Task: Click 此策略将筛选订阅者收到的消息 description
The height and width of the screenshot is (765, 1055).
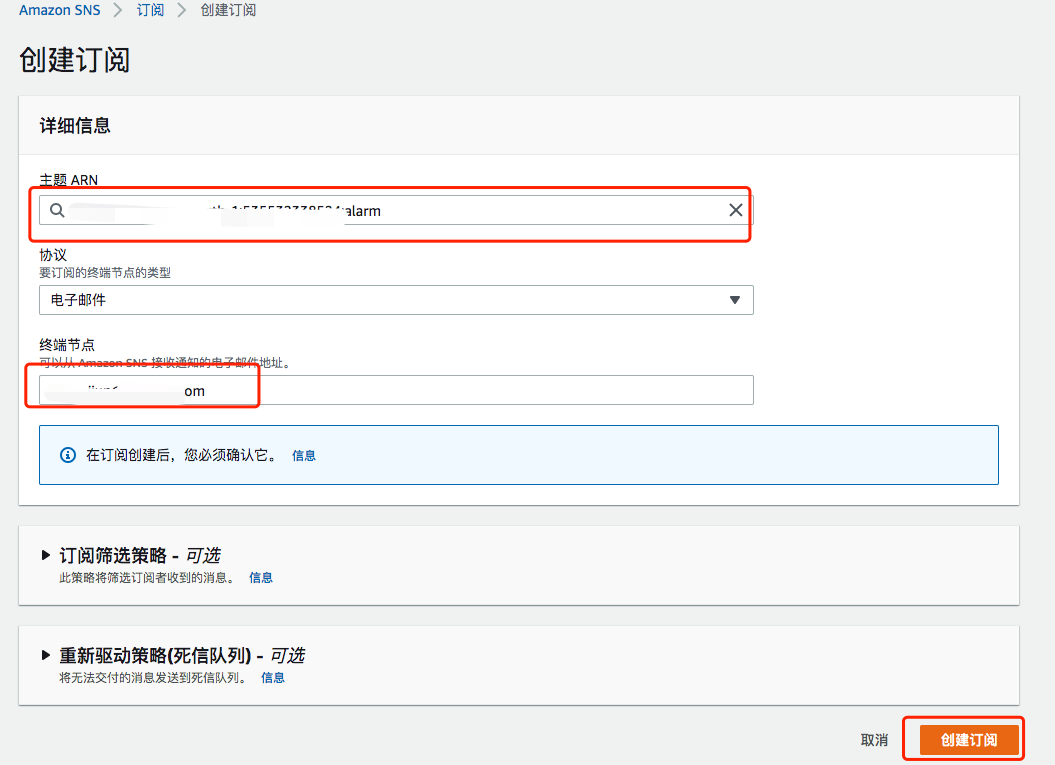Action: click(x=146, y=577)
